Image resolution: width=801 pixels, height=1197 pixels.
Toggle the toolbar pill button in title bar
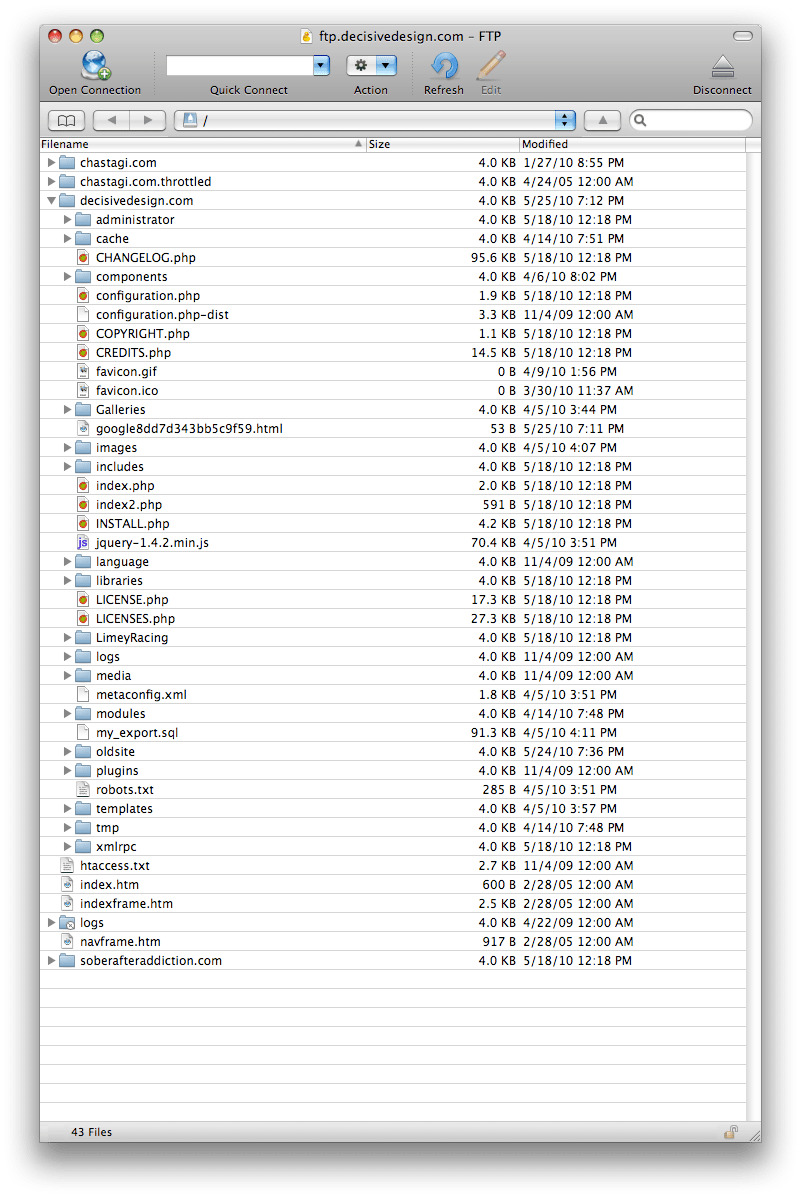pyautogui.click(x=742, y=36)
